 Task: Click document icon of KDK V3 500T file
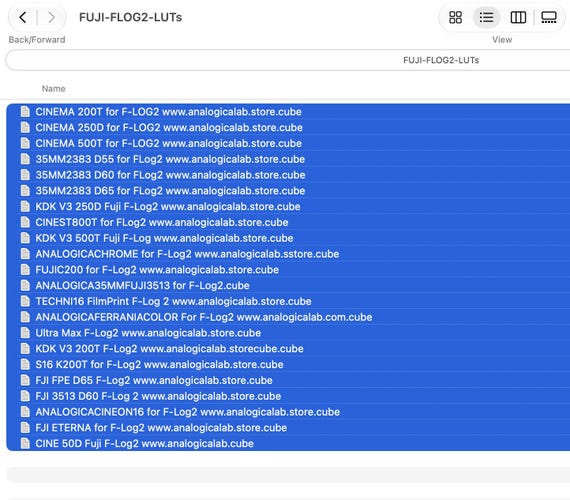(25, 238)
